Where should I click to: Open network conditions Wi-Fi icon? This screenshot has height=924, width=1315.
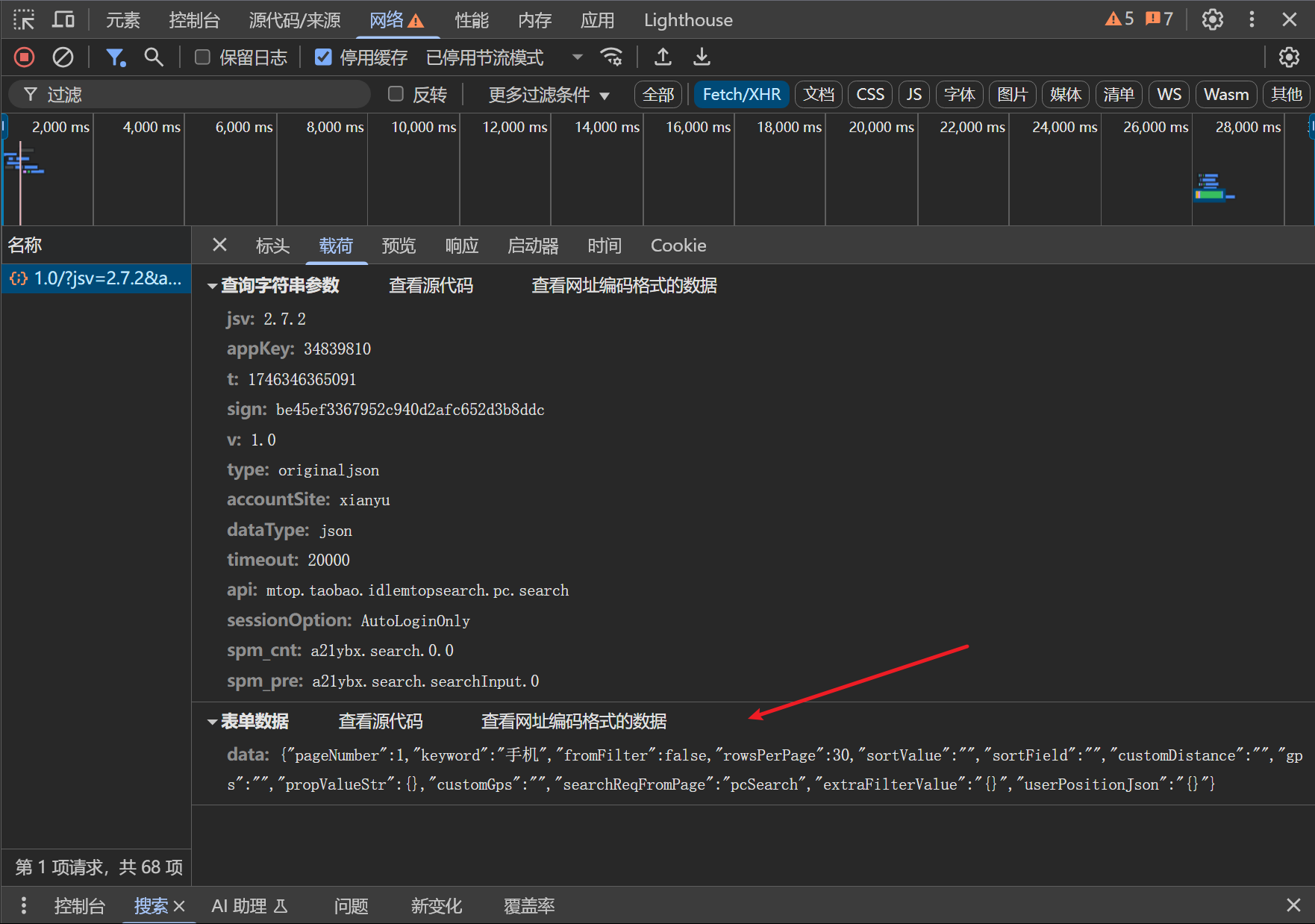(611, 57)
